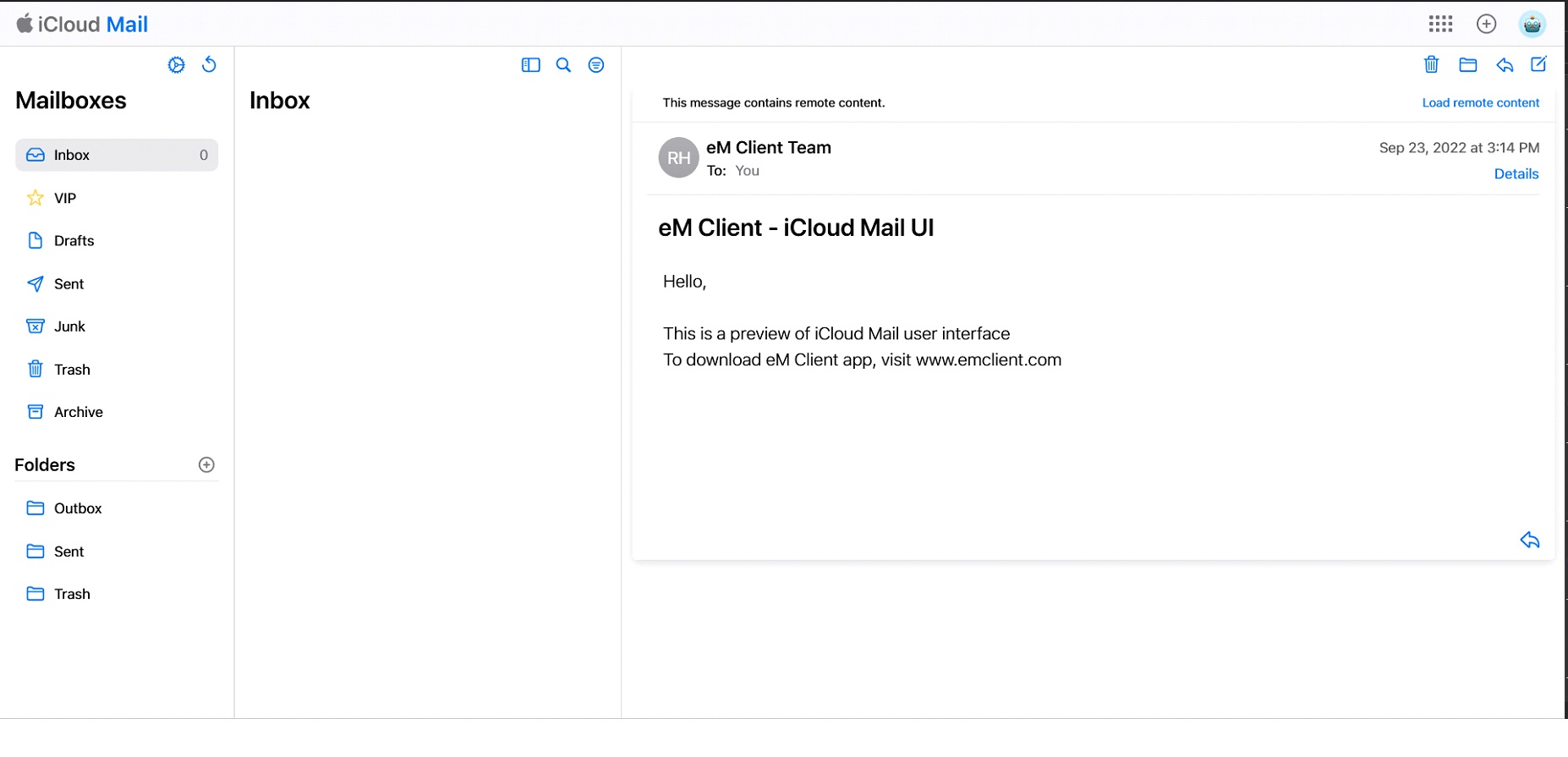Delete message with the trash toolbar icon
This screenshot has height=757, width=1568.
click(x=1431, y=64)
